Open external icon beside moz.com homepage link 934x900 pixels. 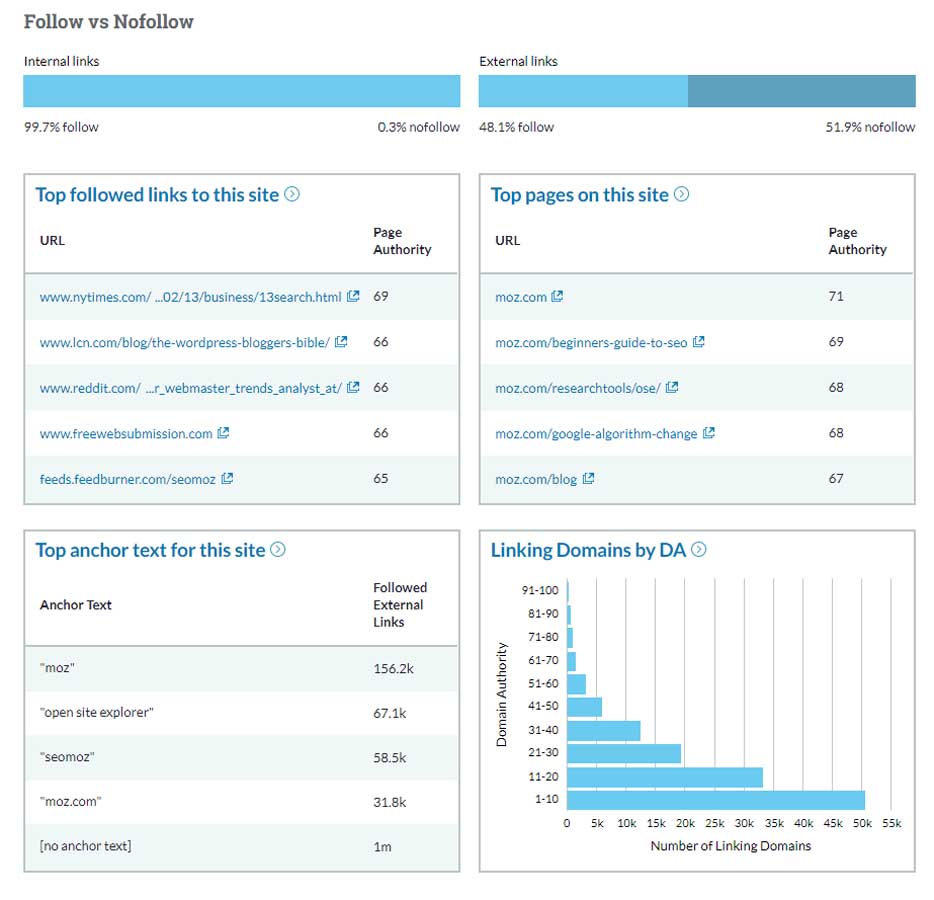coord(557,296)
